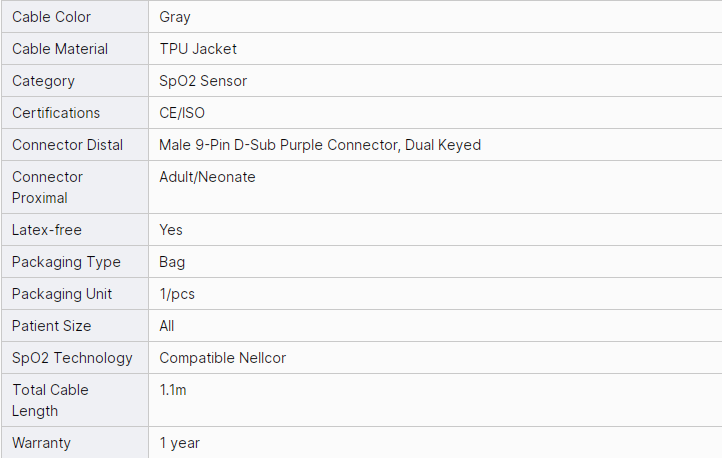Select the "SpO2 Sensor" category value
Screen dimensions: 722x458
pyautogui.click(x=203, y=81)
